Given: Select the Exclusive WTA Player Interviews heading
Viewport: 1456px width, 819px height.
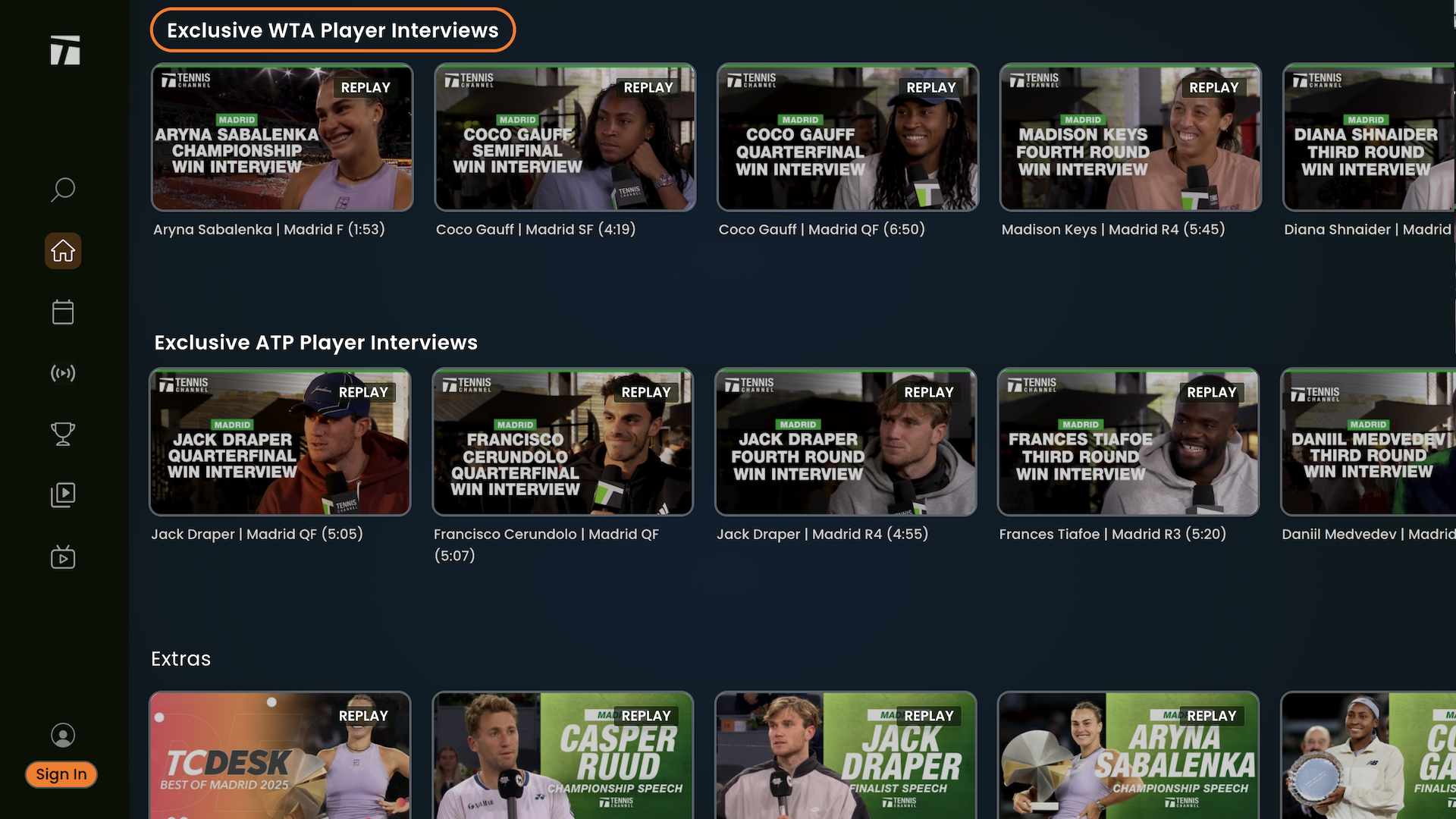Looking at the screenshot, I should (332, 30).
